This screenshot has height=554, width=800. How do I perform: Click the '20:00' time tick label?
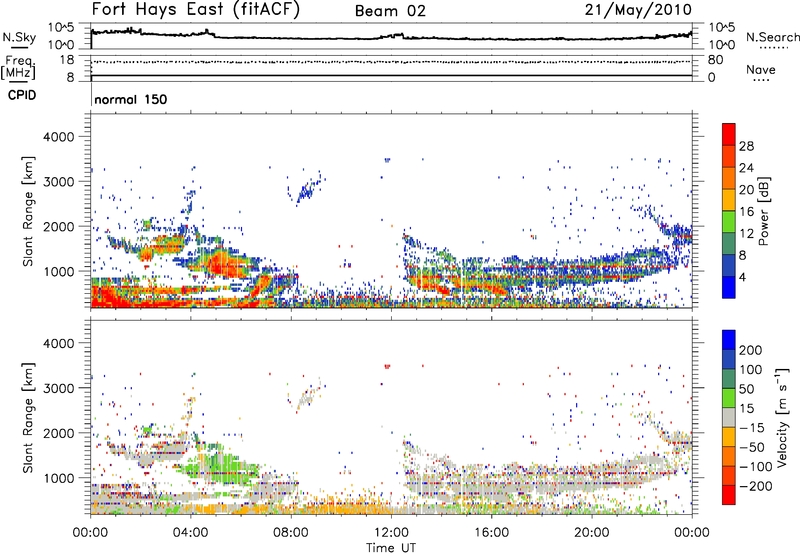point(591,533)
